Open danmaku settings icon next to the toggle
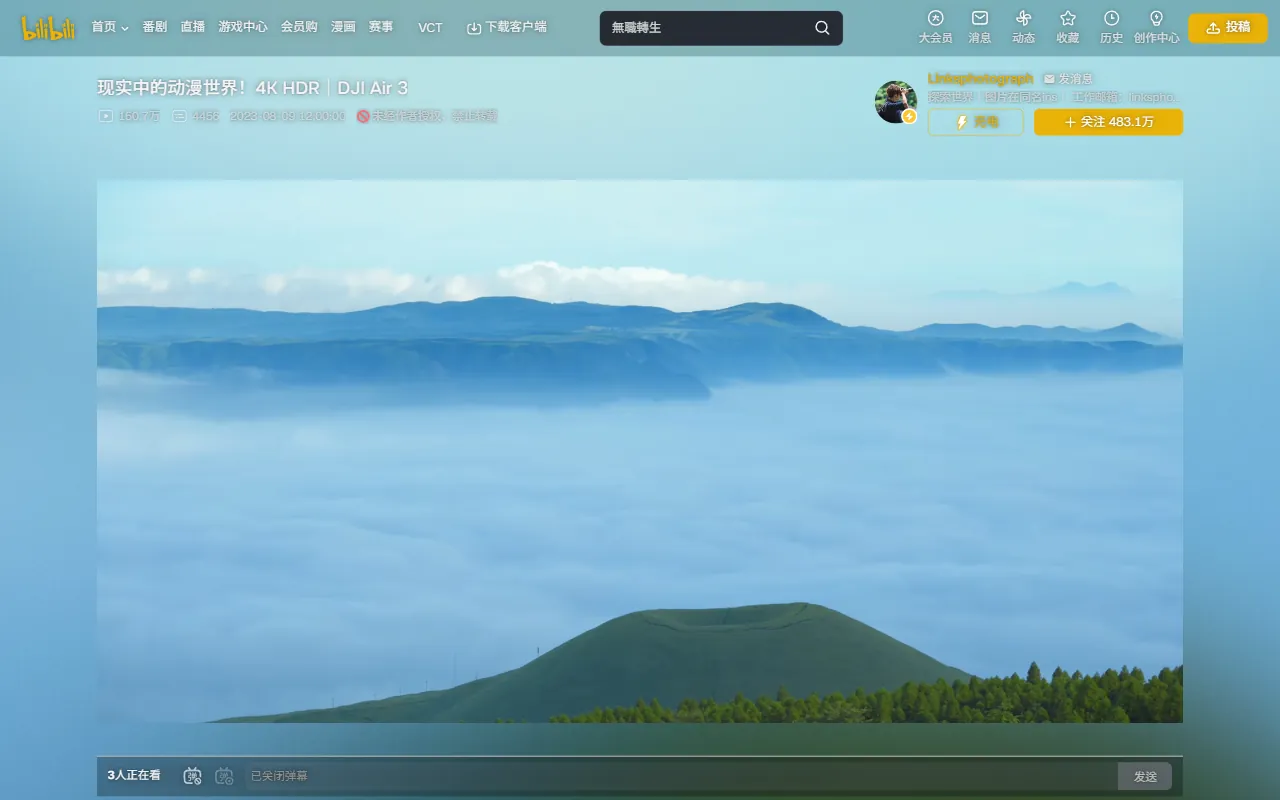1280x800 pixels. (x=224, y=776)
